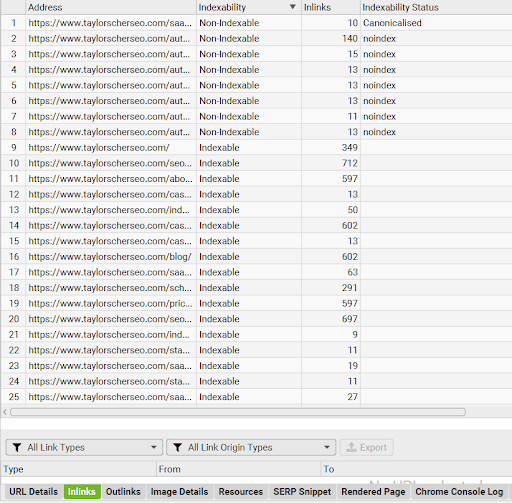Show the Rendered Page tab
Viewport: 512px width, 503px height.
click(373, 492)
